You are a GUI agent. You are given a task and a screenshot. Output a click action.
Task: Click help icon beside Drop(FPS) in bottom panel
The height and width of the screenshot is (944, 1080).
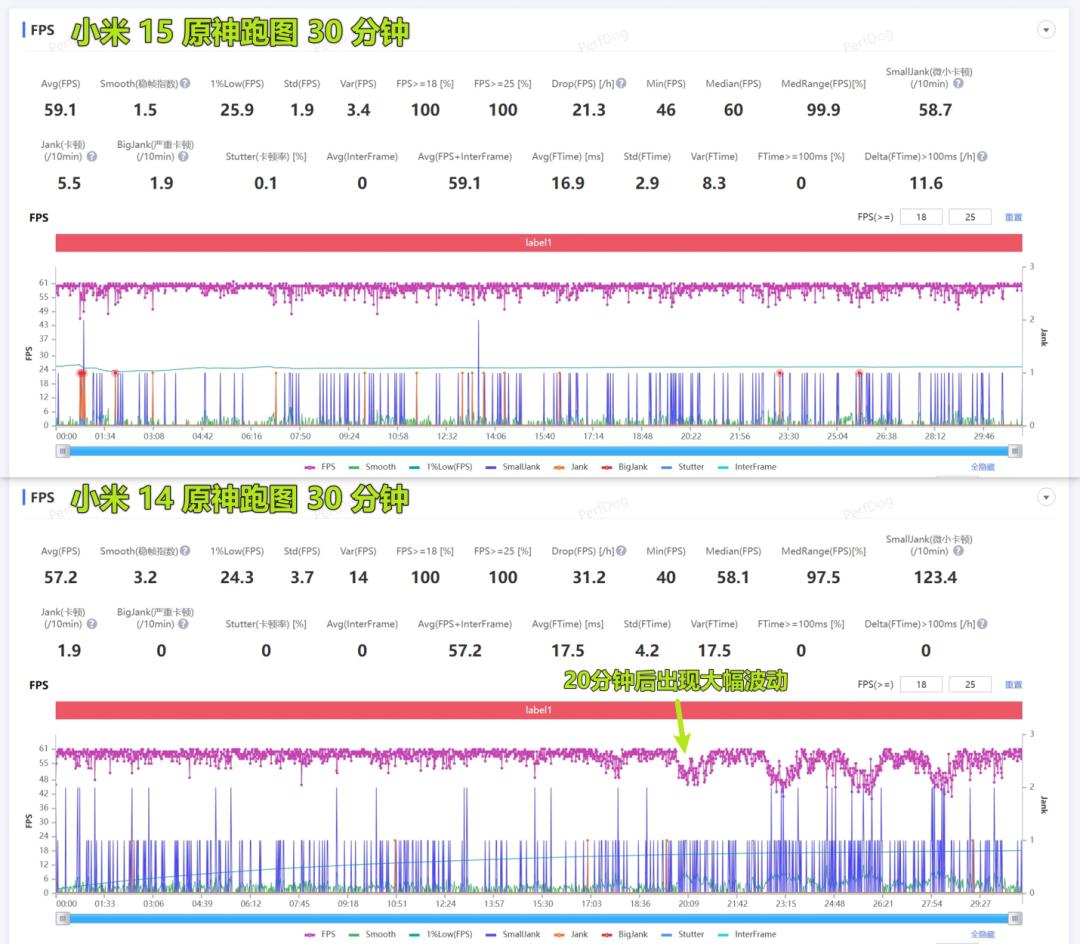coord(621,551)
